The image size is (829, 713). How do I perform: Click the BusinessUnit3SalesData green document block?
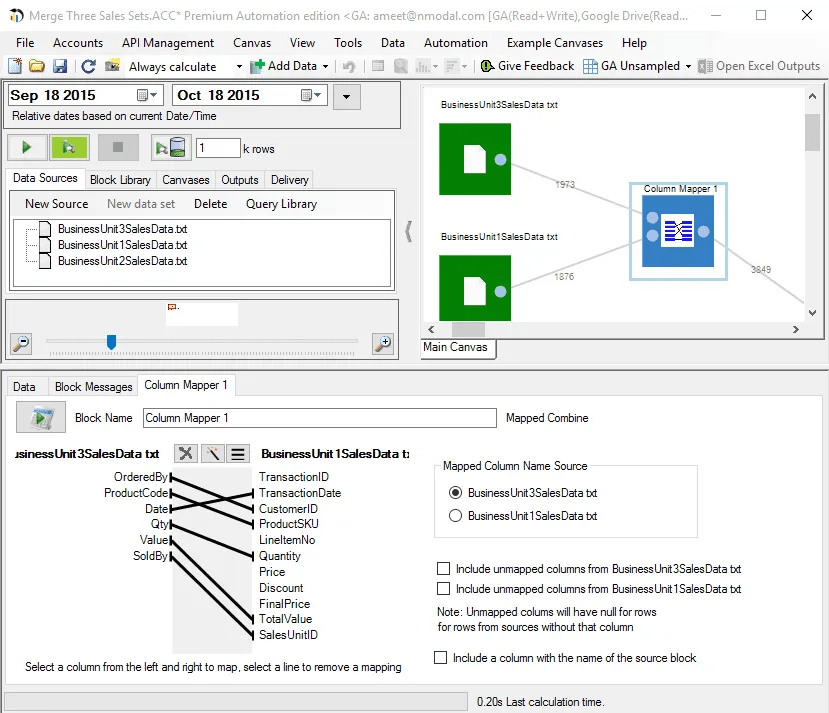(x=474, y=159)
